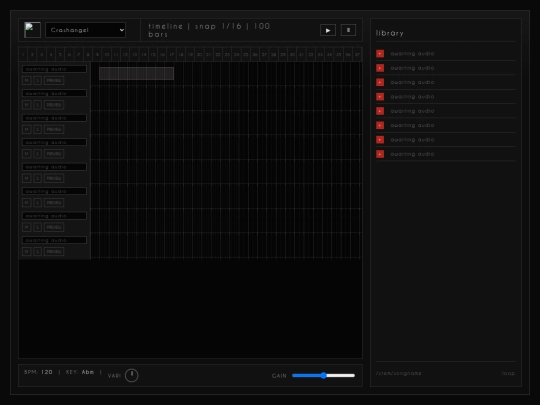Mute the second track with M
This screenshot has width=540, height=405.
pos(27,105)
